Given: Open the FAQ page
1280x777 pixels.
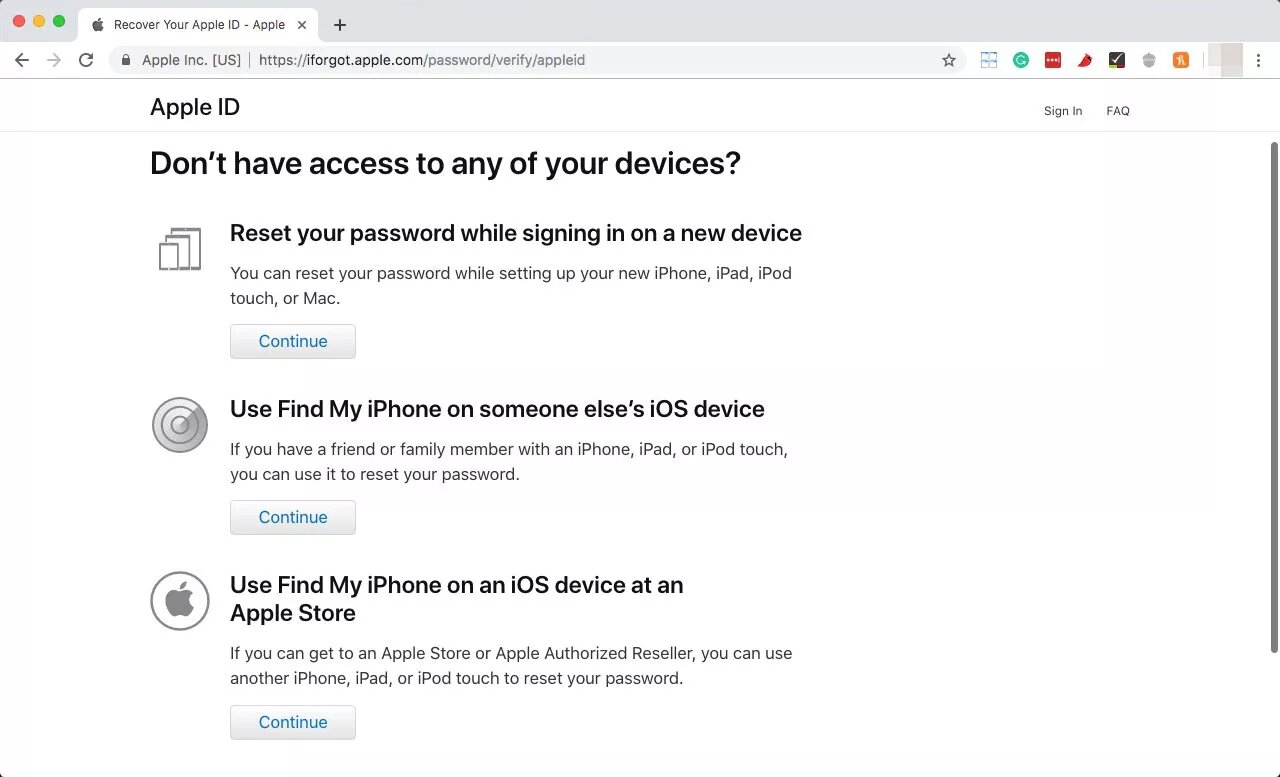Looking at the screenshot, I should 1118,110.
